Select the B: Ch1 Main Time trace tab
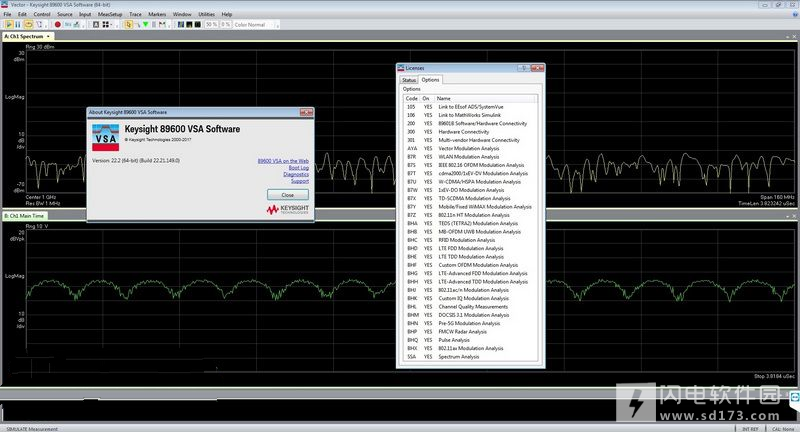This screenshot has width=800, height=432. [x=24, y=216]
